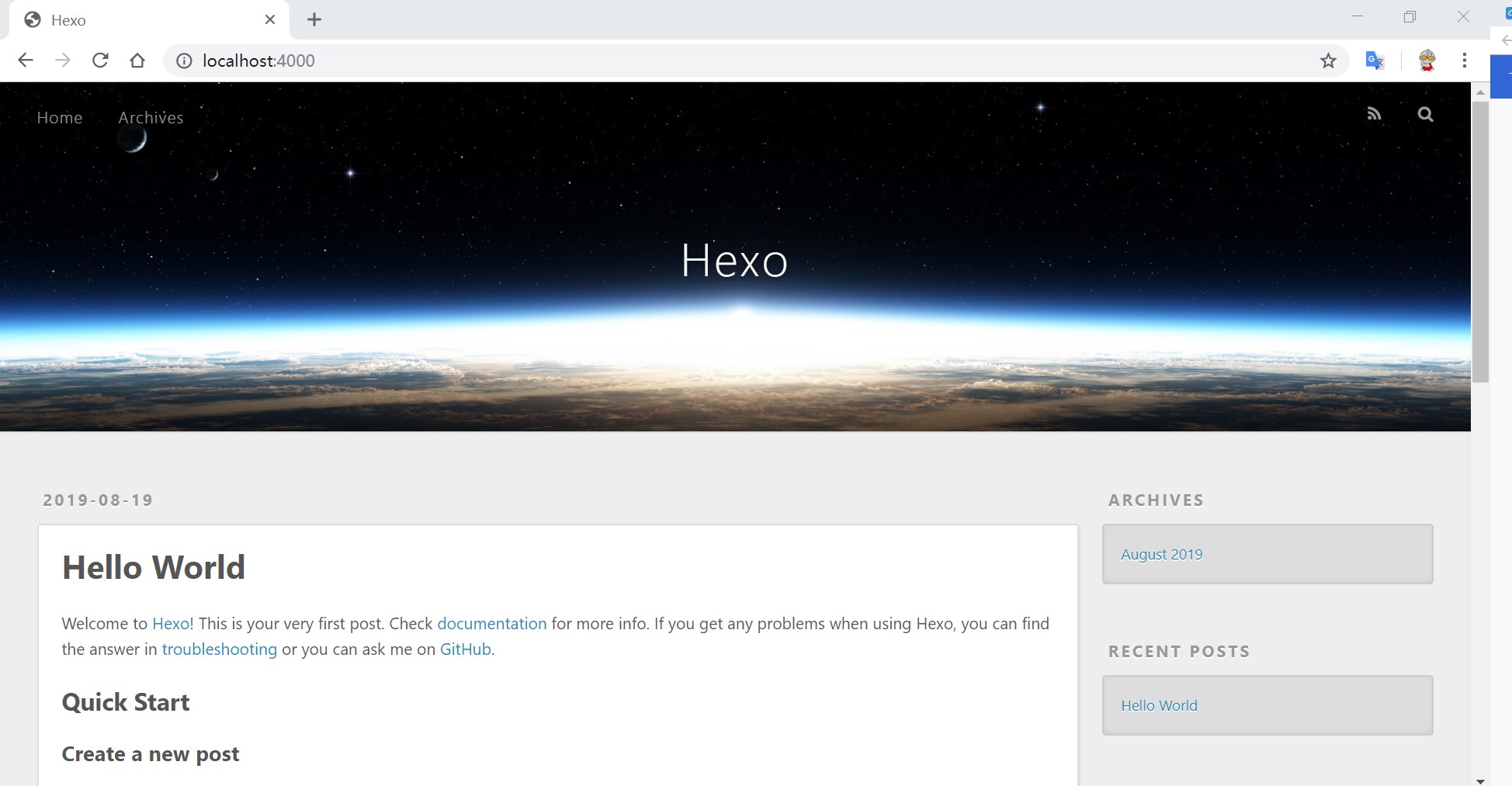Open the troubleshooting link
The height and width of the screenshot is (786, 1512).
coord(219,649)
